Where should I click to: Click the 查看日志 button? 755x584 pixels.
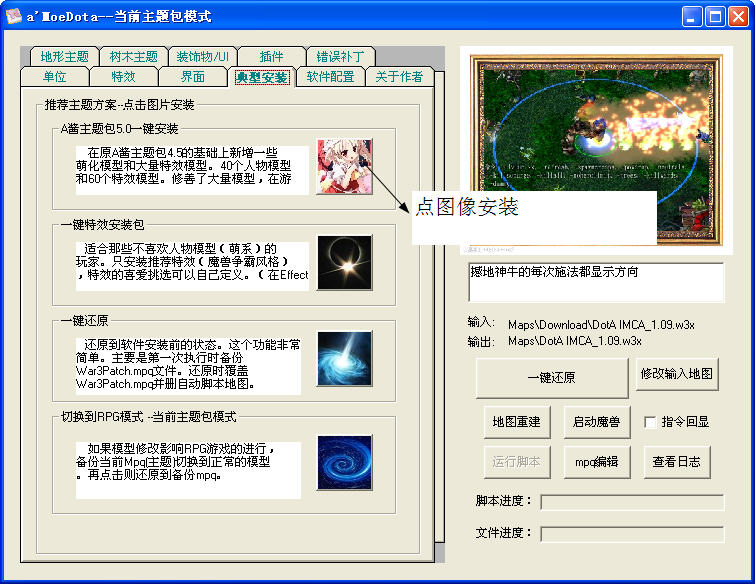[677, 462]
